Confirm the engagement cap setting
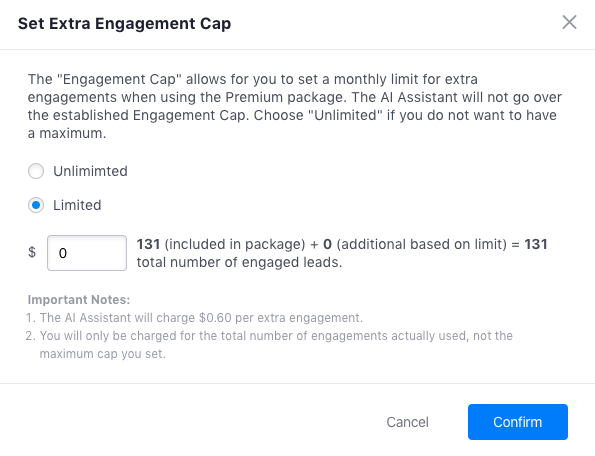The height and width of the screenshot is (456, 595). click(x=518, y=422)
